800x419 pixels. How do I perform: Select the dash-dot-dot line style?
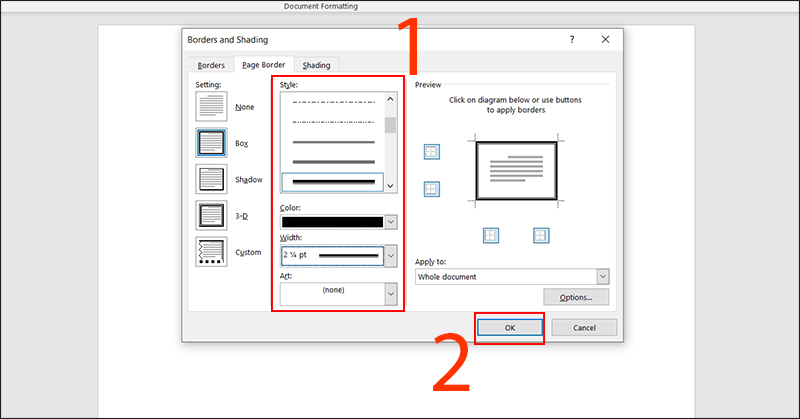click(x=333, y=122)
